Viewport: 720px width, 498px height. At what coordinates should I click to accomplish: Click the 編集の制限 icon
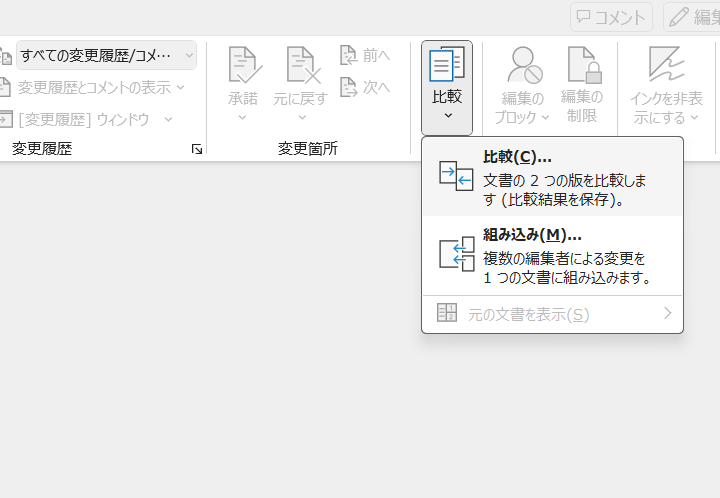(x=584, y=65)
